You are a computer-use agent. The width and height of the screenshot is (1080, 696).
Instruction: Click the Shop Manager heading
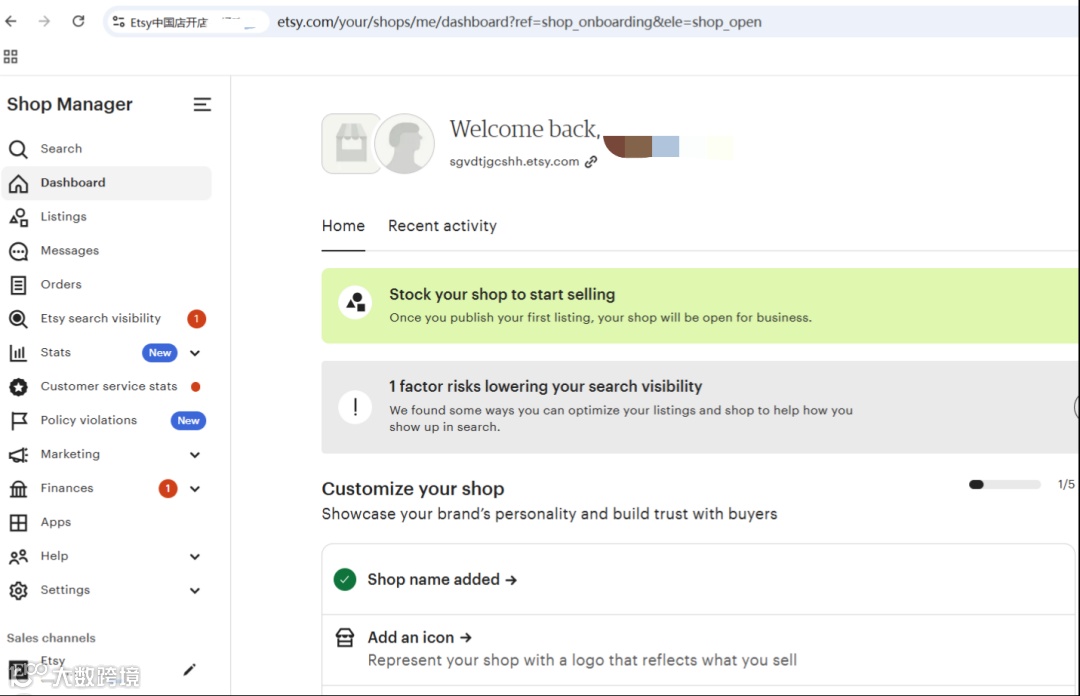70,104
